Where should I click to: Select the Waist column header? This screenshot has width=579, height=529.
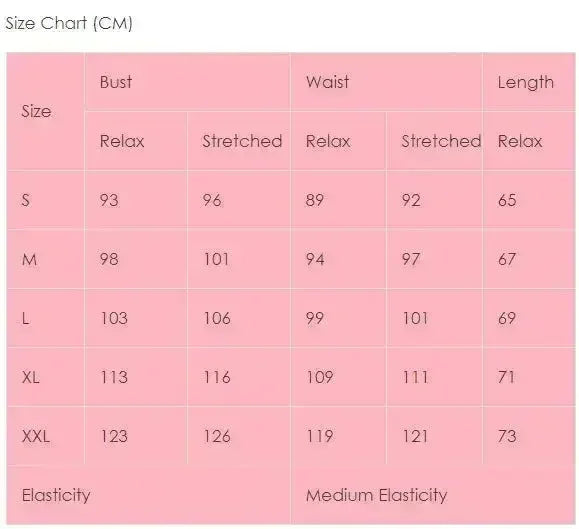(327, 82)
